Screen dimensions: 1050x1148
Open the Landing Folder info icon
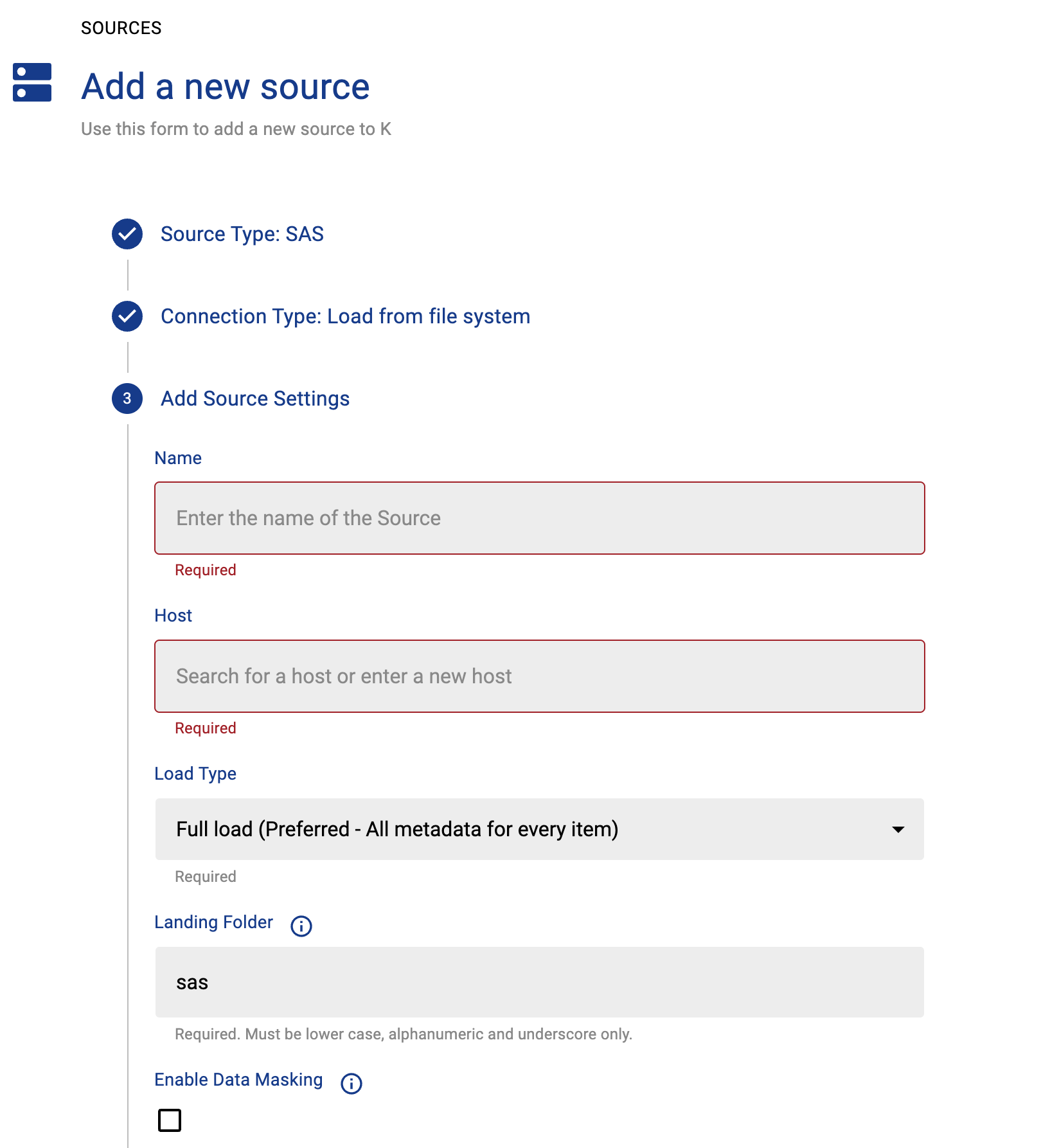[301, 926]
